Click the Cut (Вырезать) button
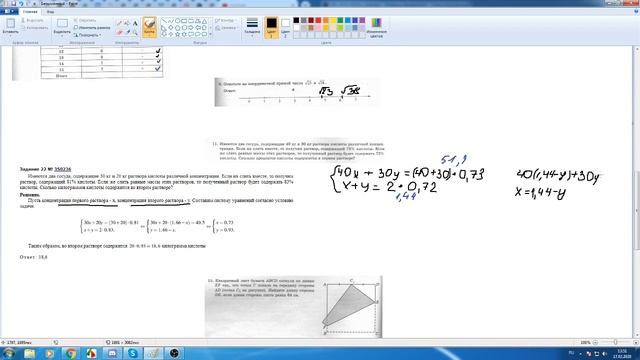640x360 pixels. click(33, 20)
